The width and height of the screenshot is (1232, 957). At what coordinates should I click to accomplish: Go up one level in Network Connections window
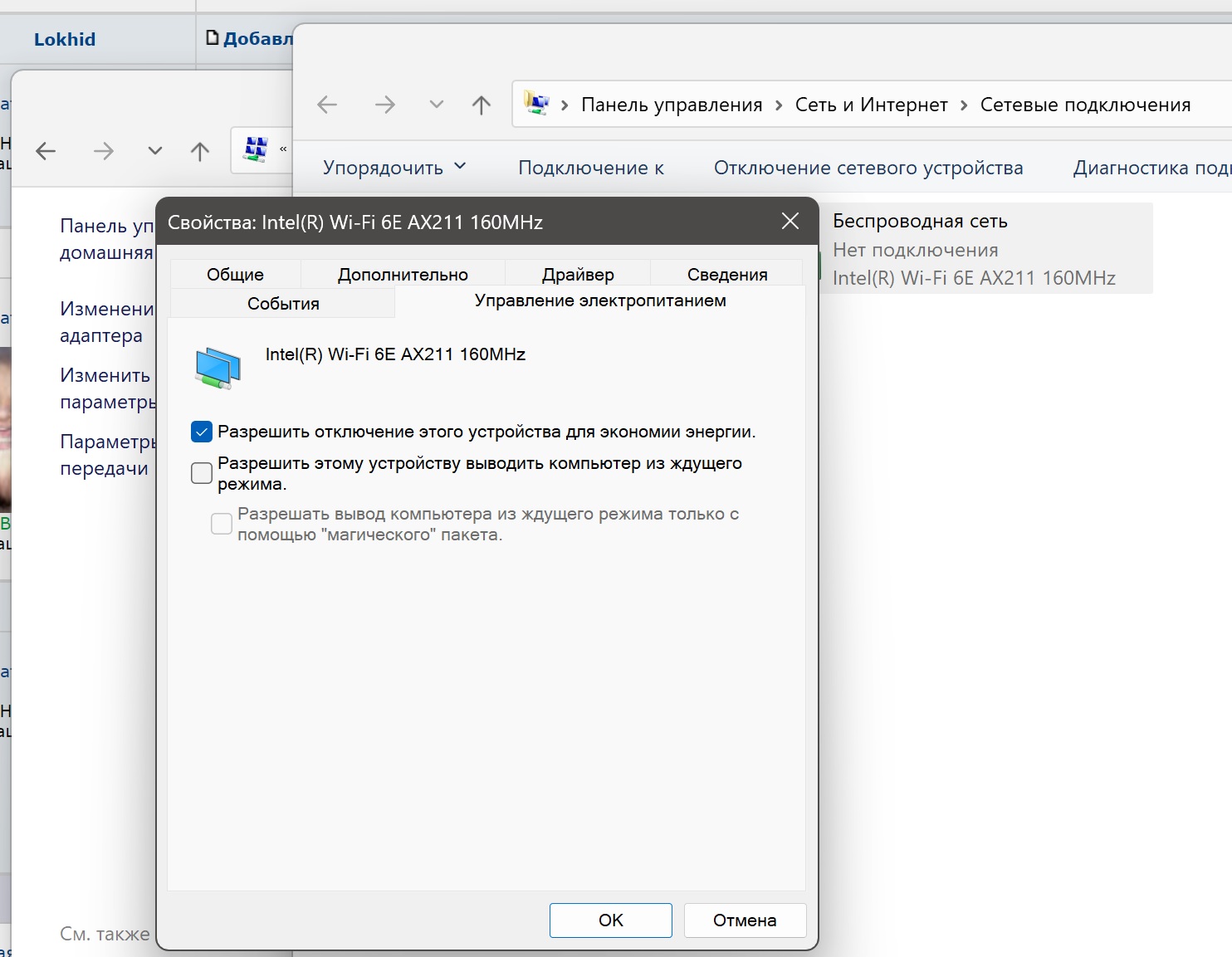482,105
